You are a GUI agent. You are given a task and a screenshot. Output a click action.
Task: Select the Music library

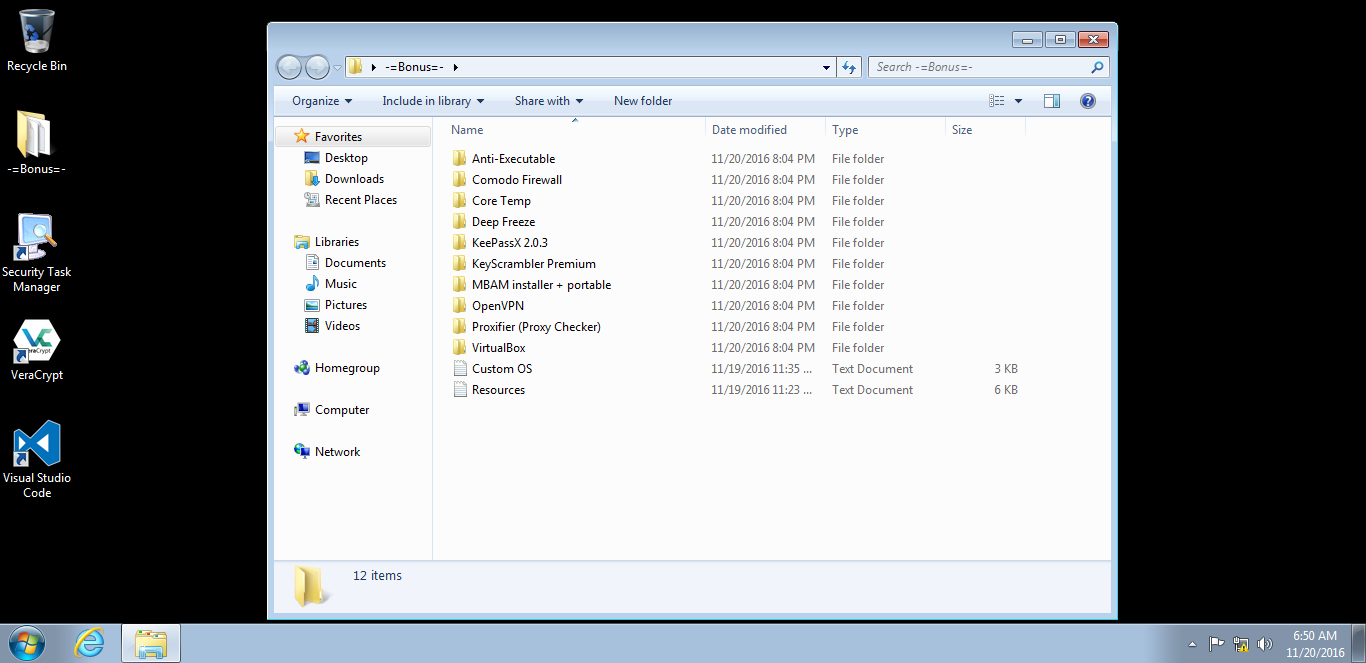[330, 284]
